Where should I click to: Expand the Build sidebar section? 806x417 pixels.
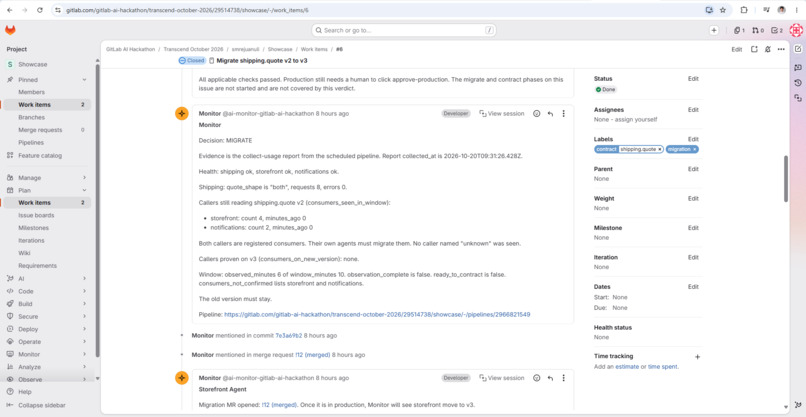[84, 304]
